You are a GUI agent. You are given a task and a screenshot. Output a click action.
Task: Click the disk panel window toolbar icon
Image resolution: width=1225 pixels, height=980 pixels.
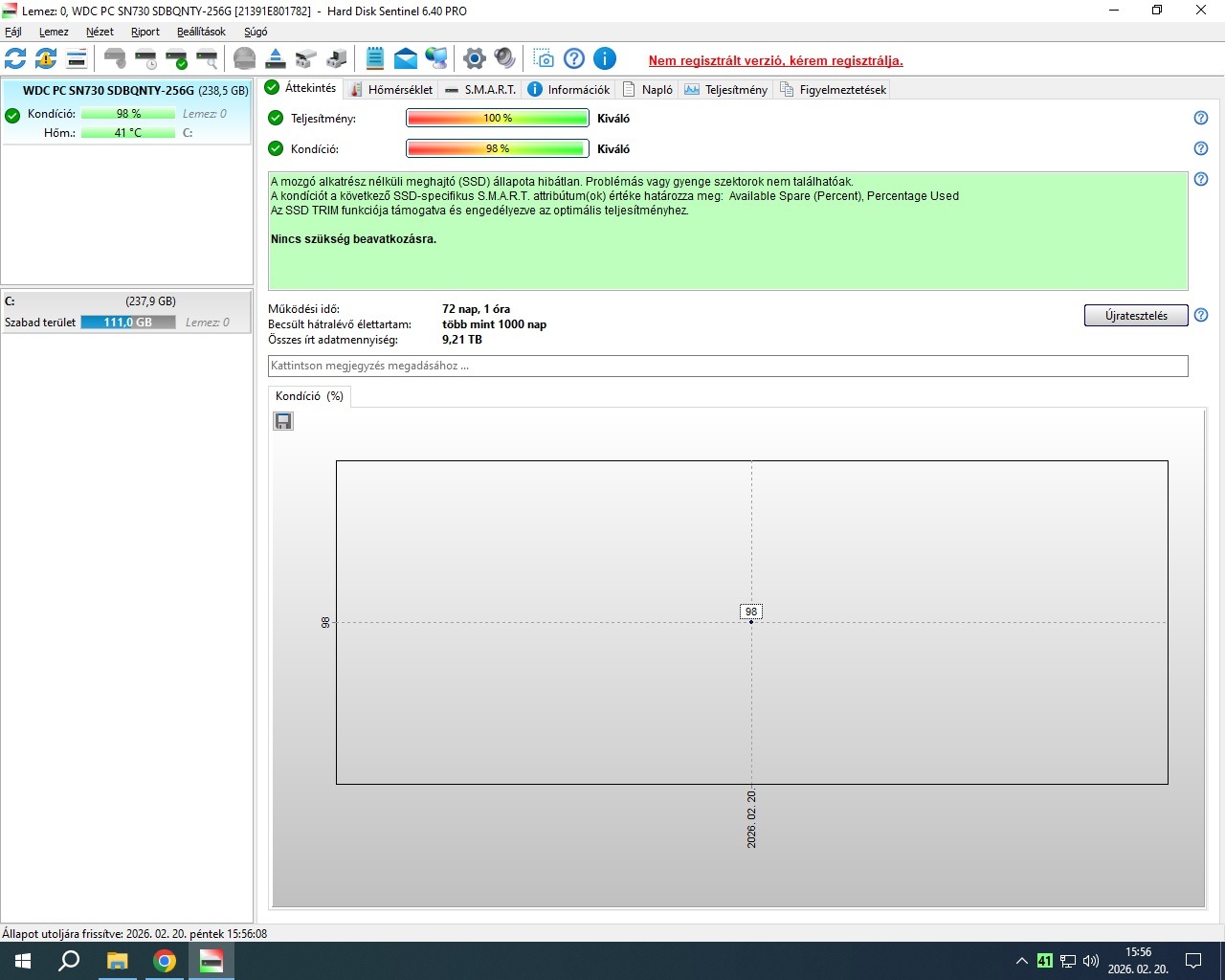[x=77, y=59]
